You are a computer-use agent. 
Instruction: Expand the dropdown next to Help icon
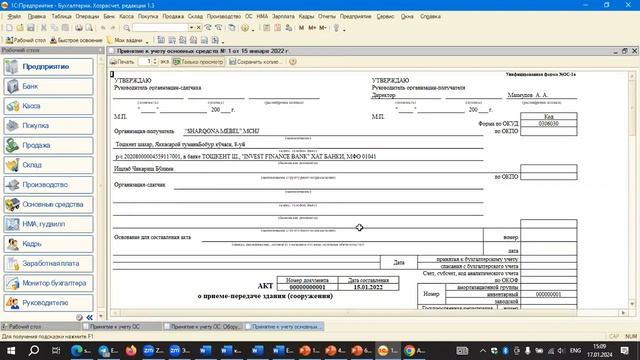253,29
